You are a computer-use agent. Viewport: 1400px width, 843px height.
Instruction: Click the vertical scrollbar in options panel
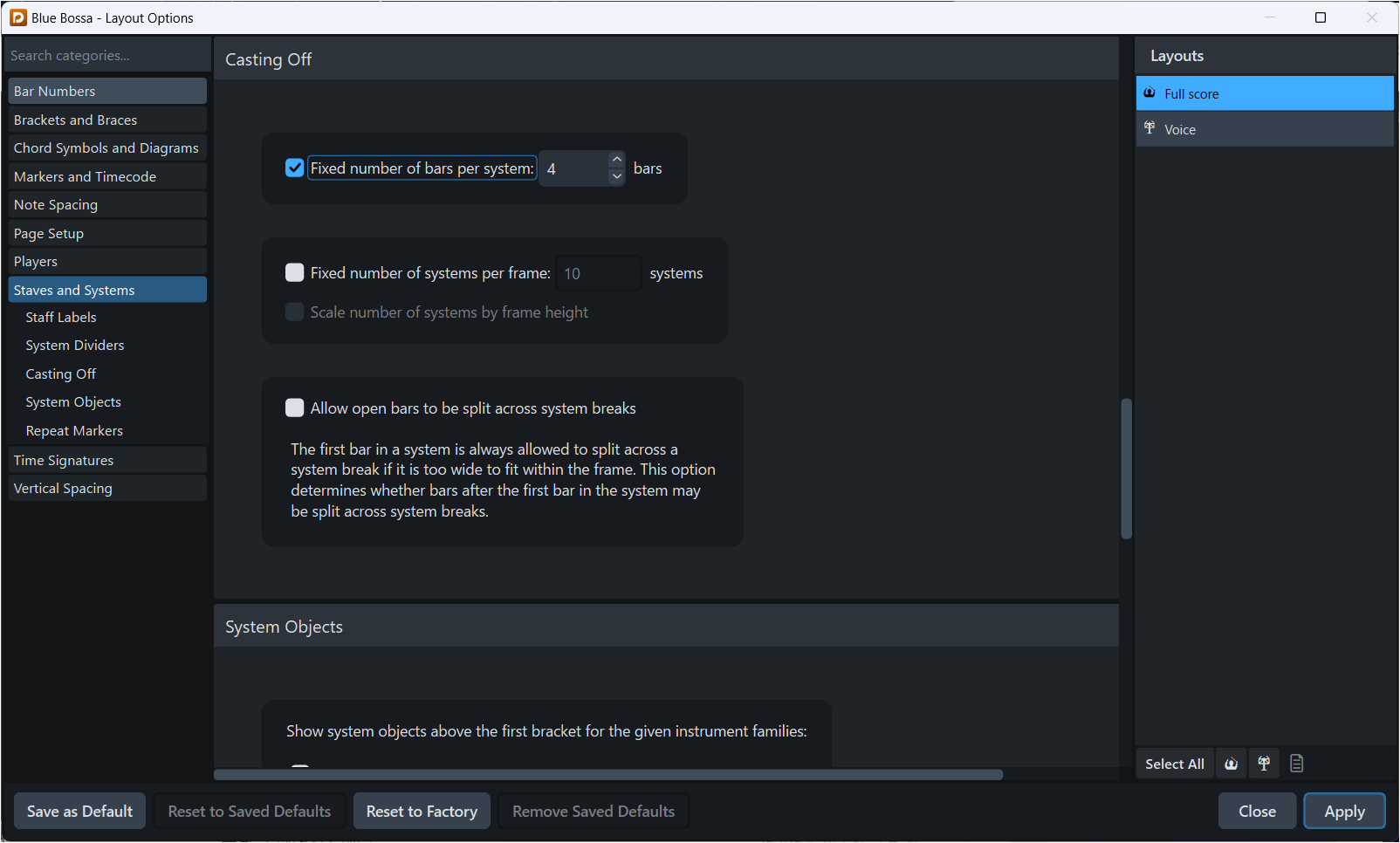point(1126,469)
